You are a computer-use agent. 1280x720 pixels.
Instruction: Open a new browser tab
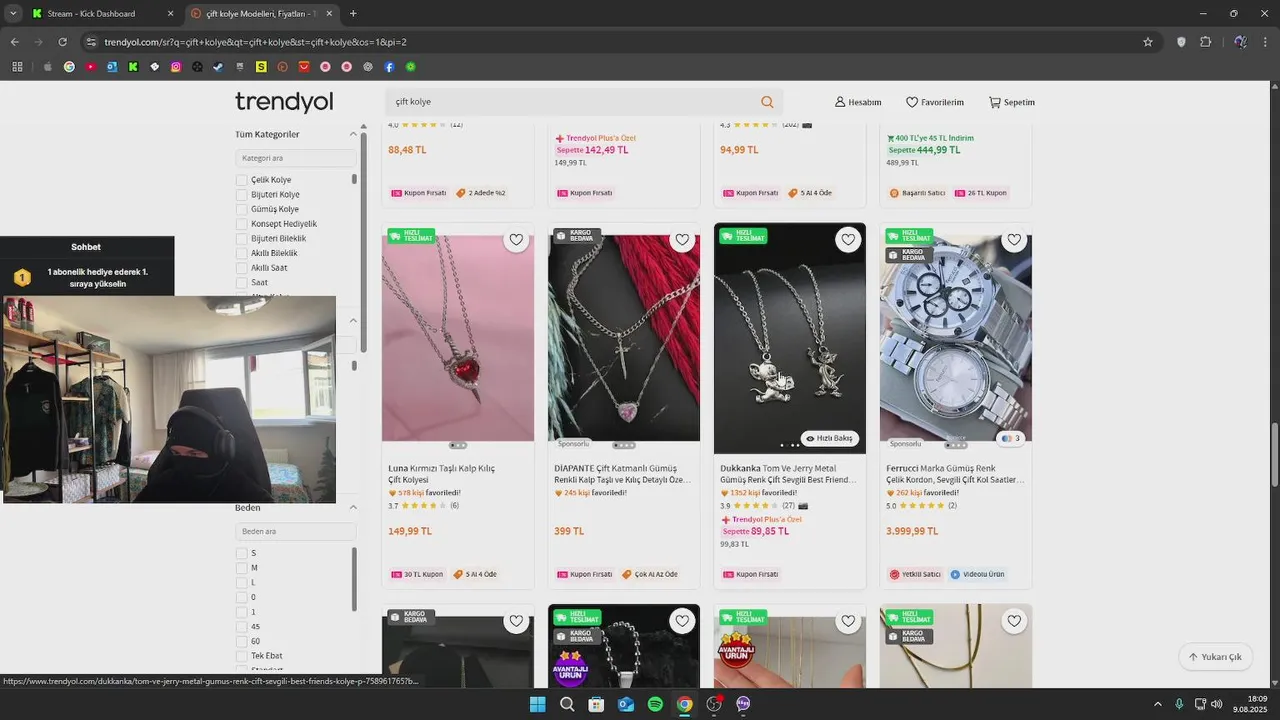[353, 13]
